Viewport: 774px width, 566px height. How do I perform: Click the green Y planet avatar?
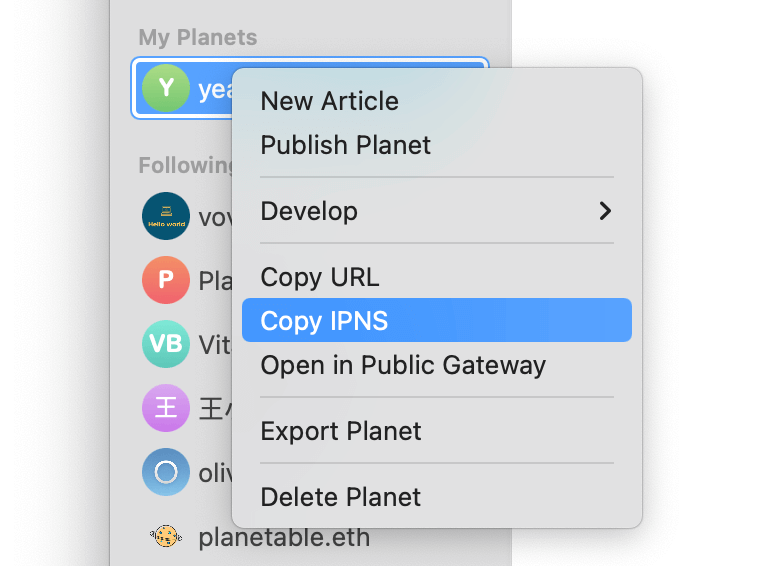pos(166,88)
